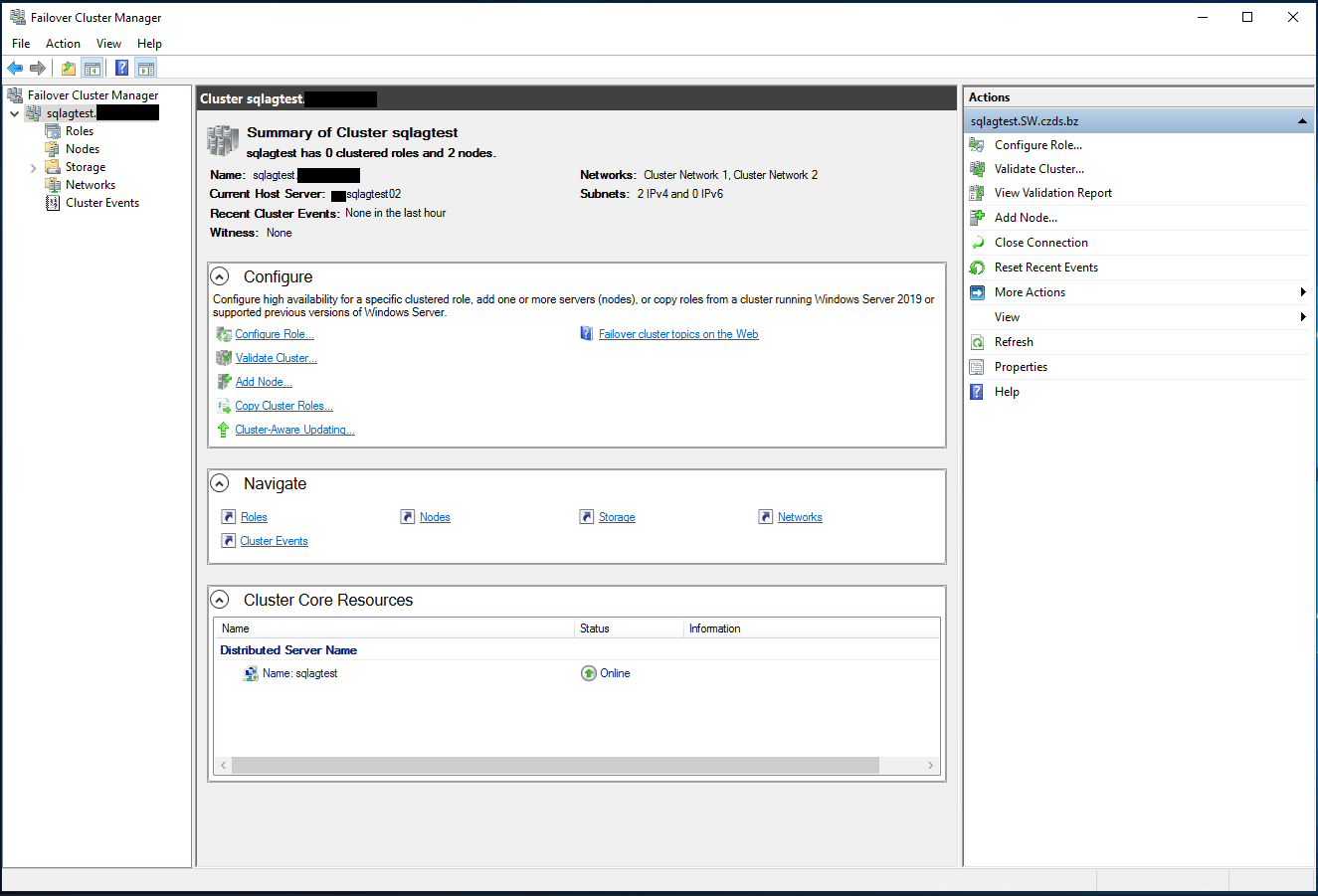Click the Add Node icon in Actions pane
Viewport: 1318px width, 896px height.
point(977,218)
